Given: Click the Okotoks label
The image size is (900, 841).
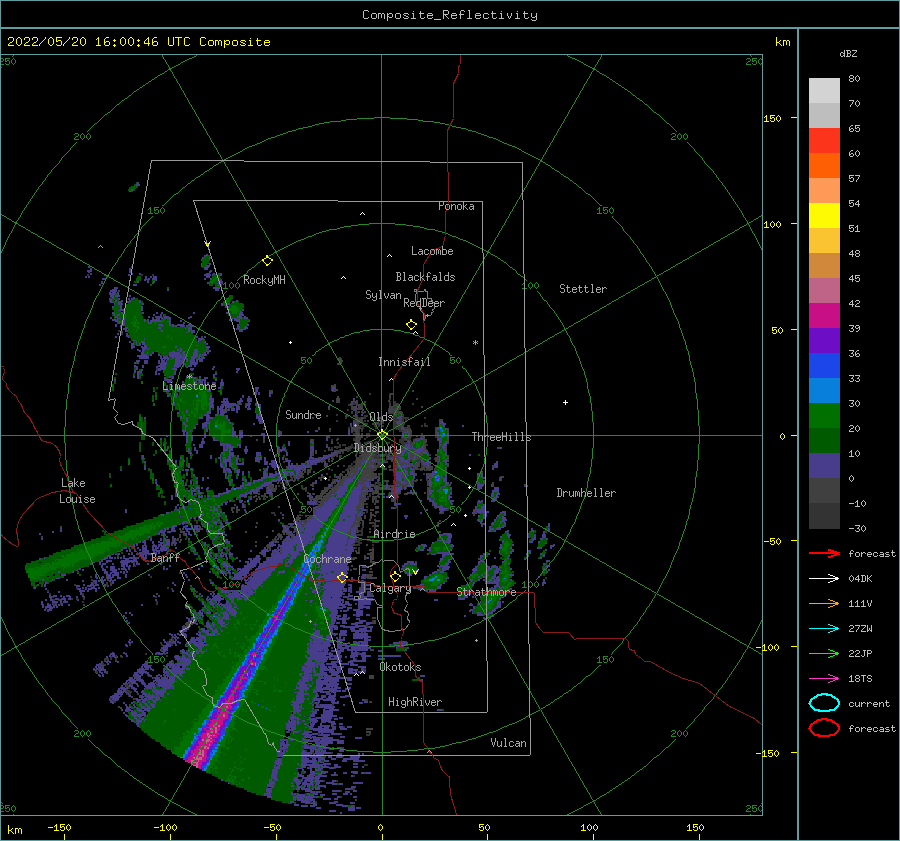Looking at the screenshot, I should (x=400, y=667).
